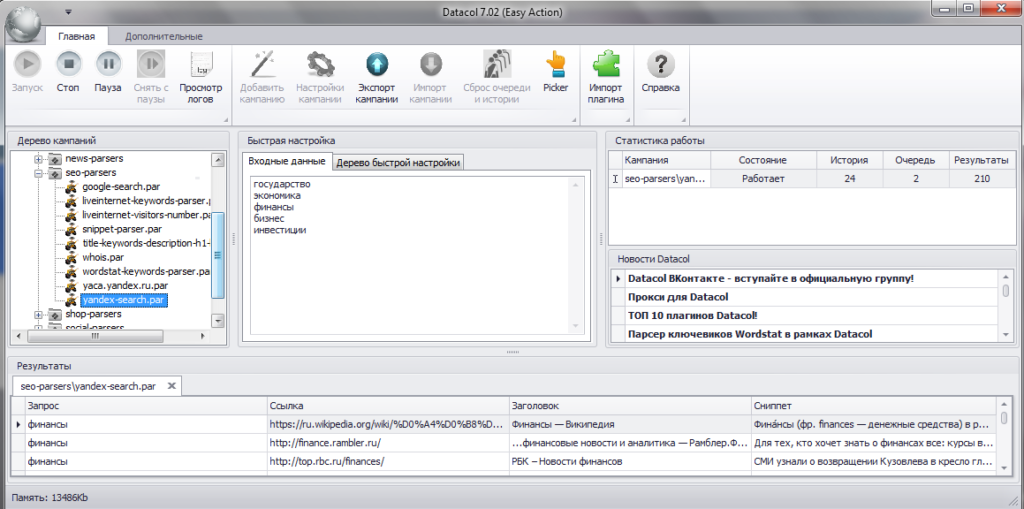
Task: Sort statistics by Очередь column
Action: [918, 160]
